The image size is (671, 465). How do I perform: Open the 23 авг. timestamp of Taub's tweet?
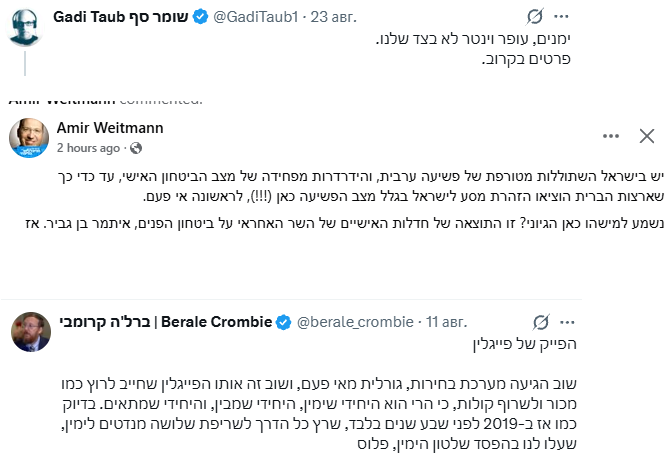(x=333, y=17)
